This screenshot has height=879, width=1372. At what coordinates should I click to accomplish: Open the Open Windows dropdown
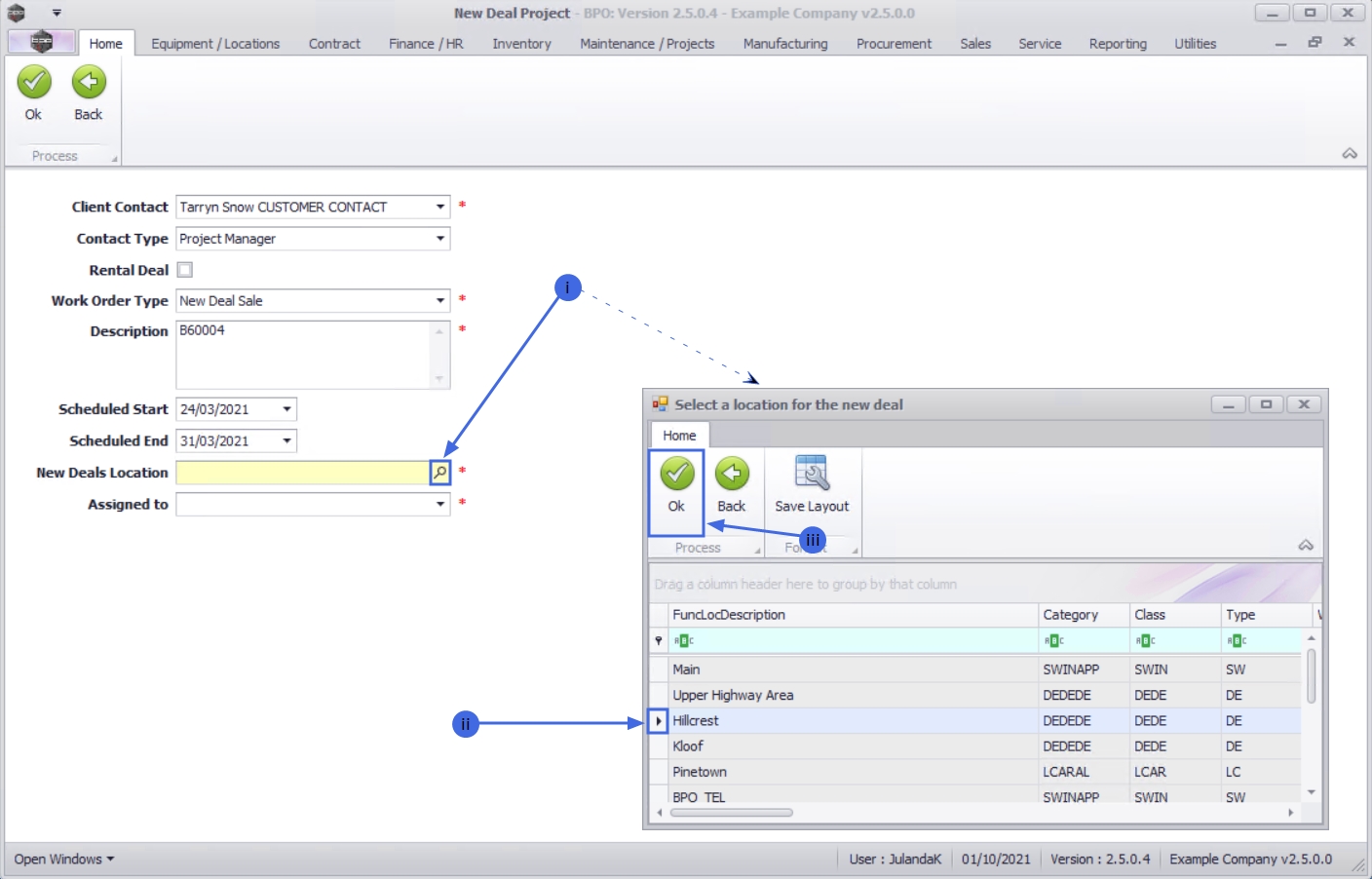64,859
